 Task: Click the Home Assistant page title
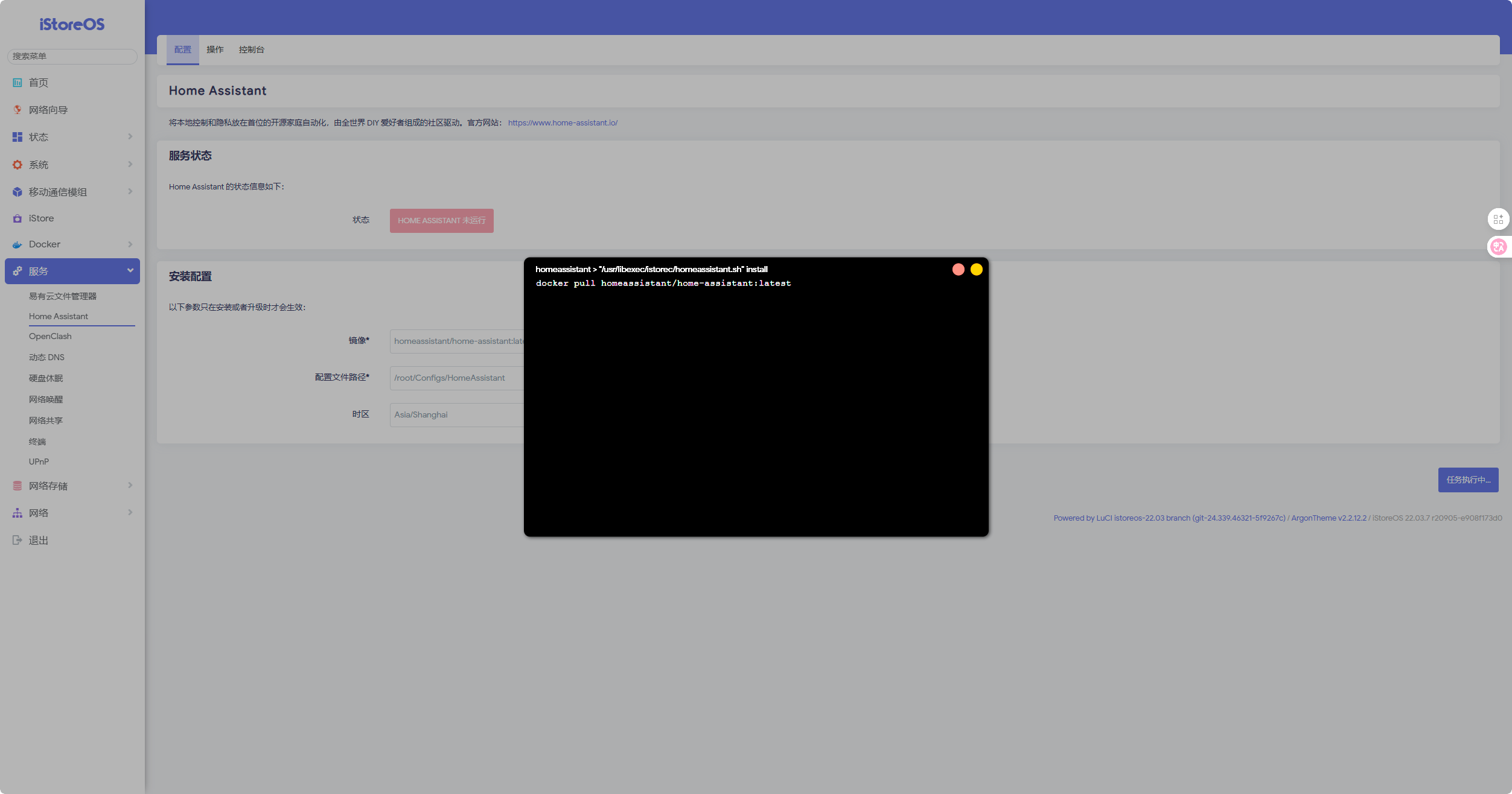tap(217, 91)
